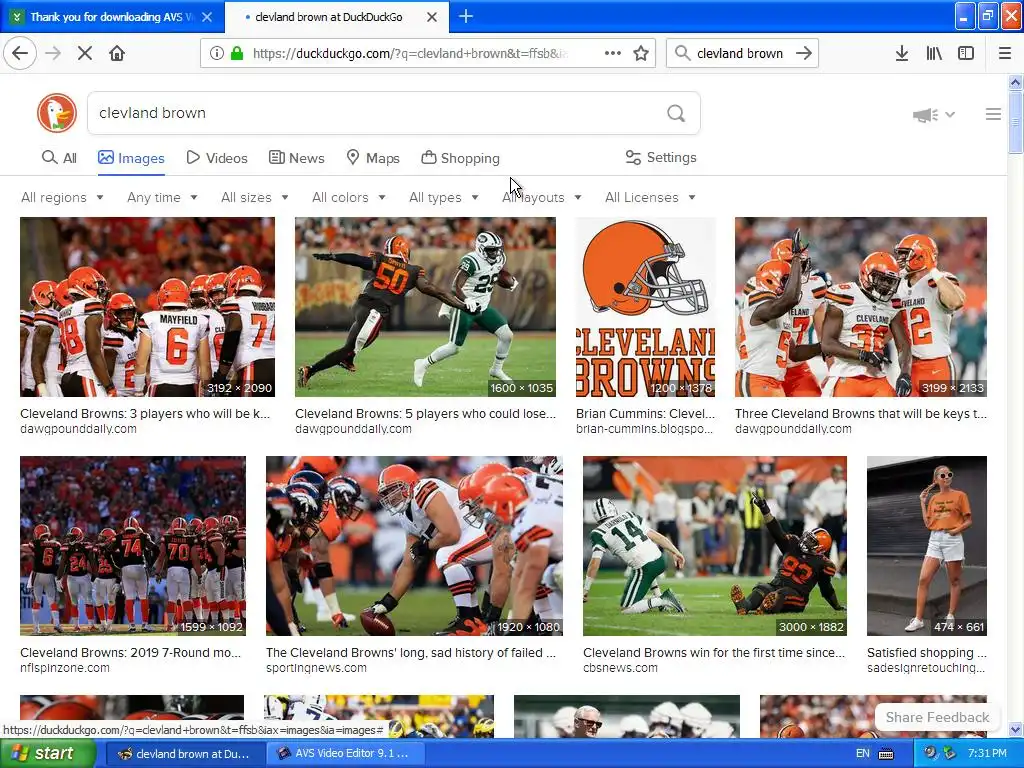1024x768 pixels.
Task: Open the search Settings menu
Action: [x=661, y=157]
